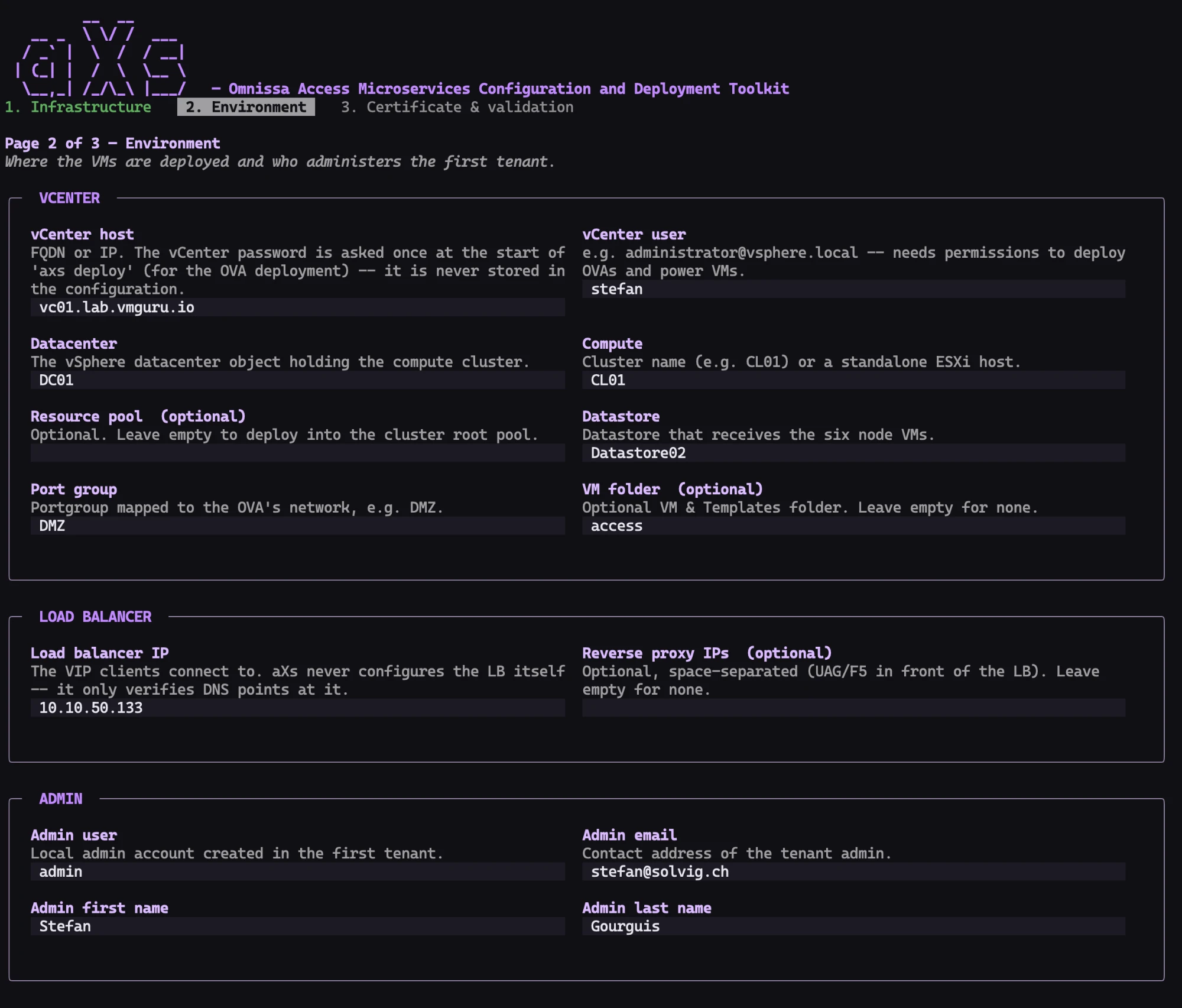Select the Compute field showing CL01
This screenshot has width=1182, height=1008.
[853, 380]
